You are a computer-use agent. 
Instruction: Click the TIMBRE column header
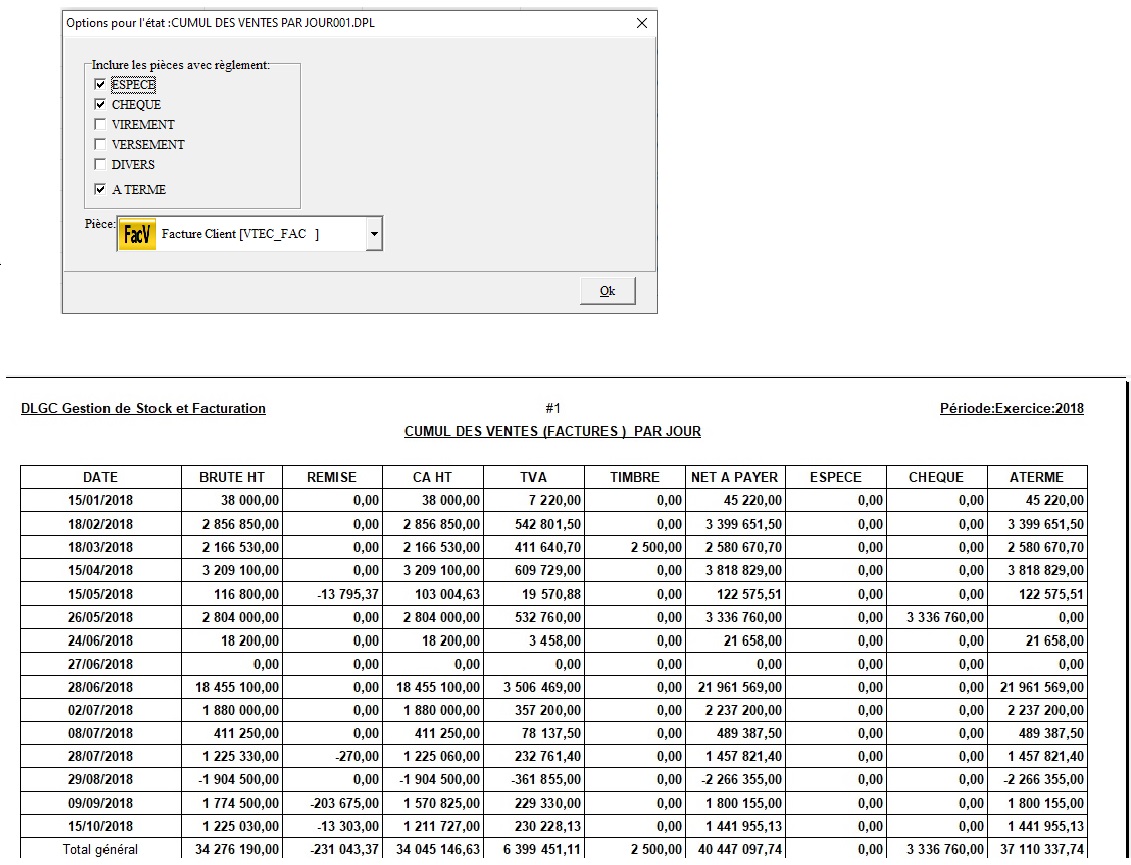[635, 477]
